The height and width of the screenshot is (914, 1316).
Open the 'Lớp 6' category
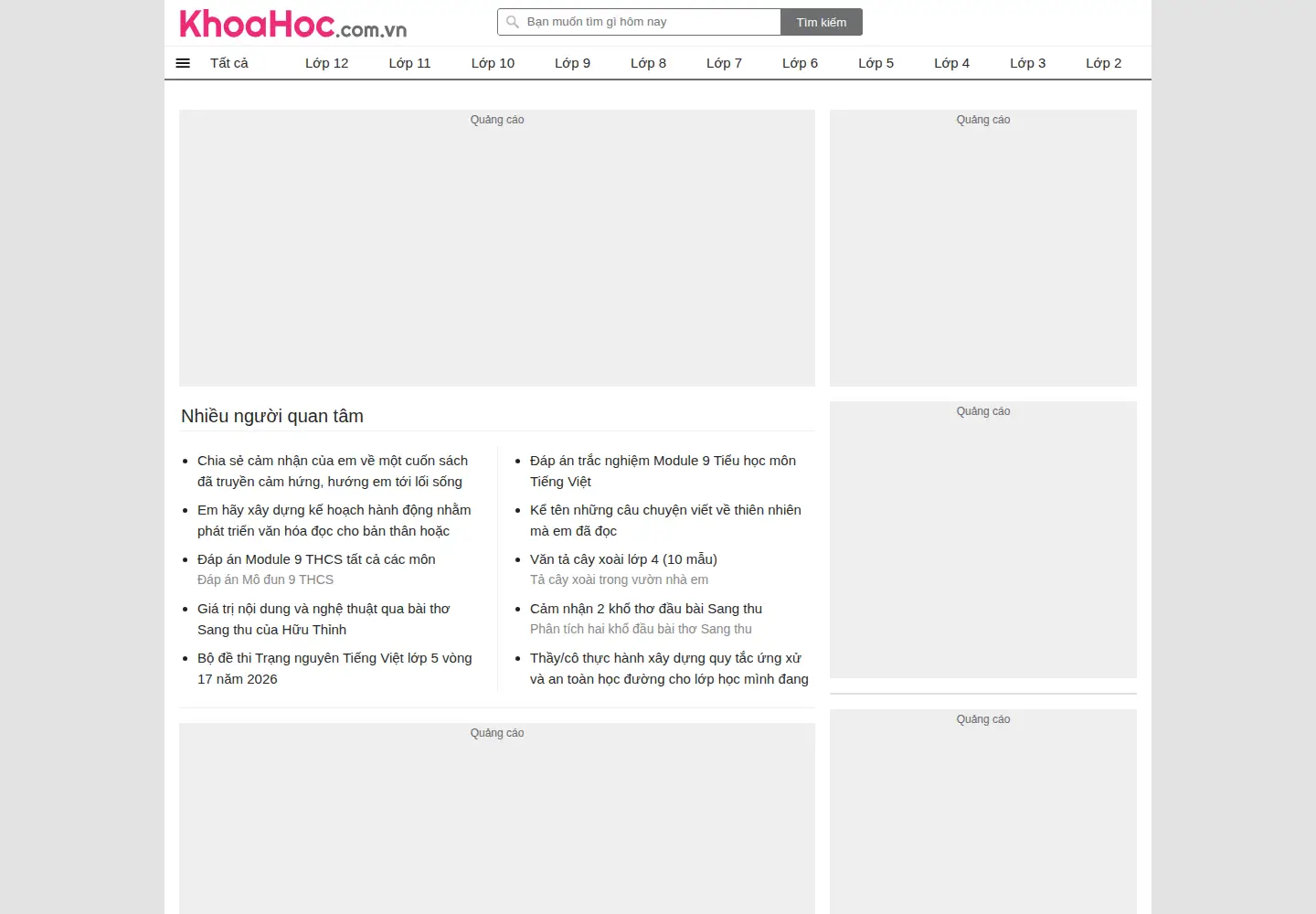[x=801, y=63]
